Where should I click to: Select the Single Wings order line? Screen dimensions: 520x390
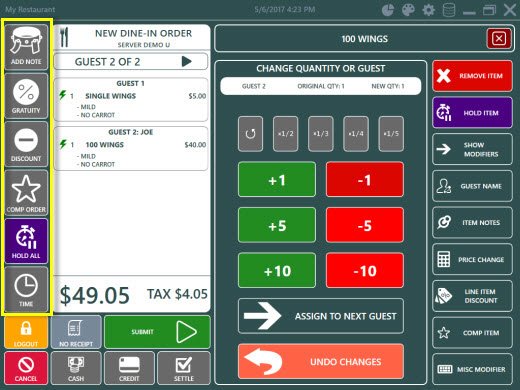[x=131, y=100]
